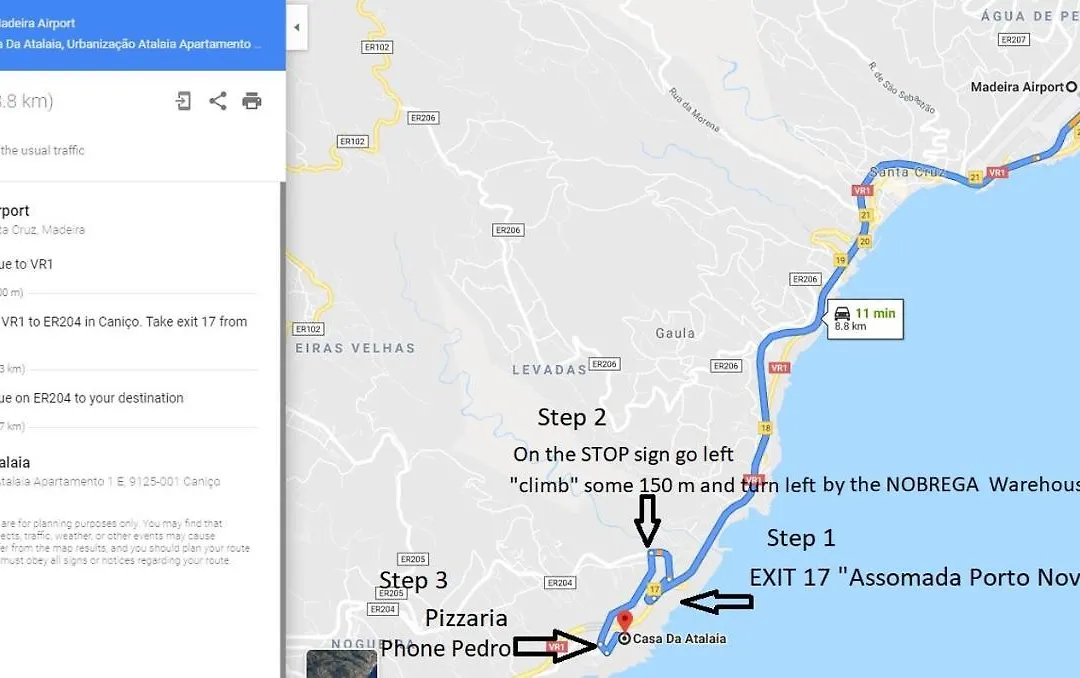Viewport: 1080px width, 678px height.
Task: Click the ER102 road shield near Eiras Velhas
Action: pos(309,329)
